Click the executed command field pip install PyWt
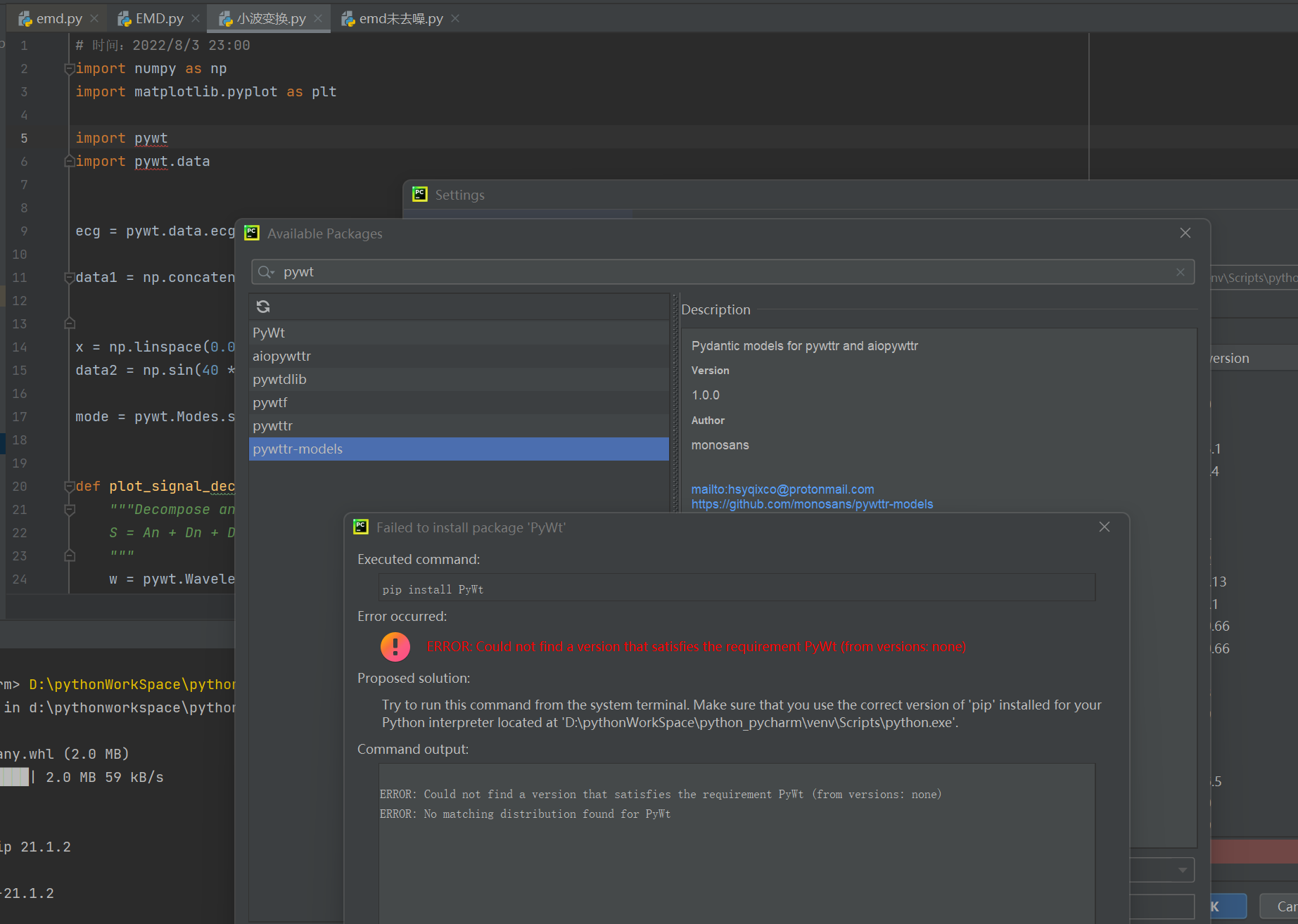 click(737, 588)
